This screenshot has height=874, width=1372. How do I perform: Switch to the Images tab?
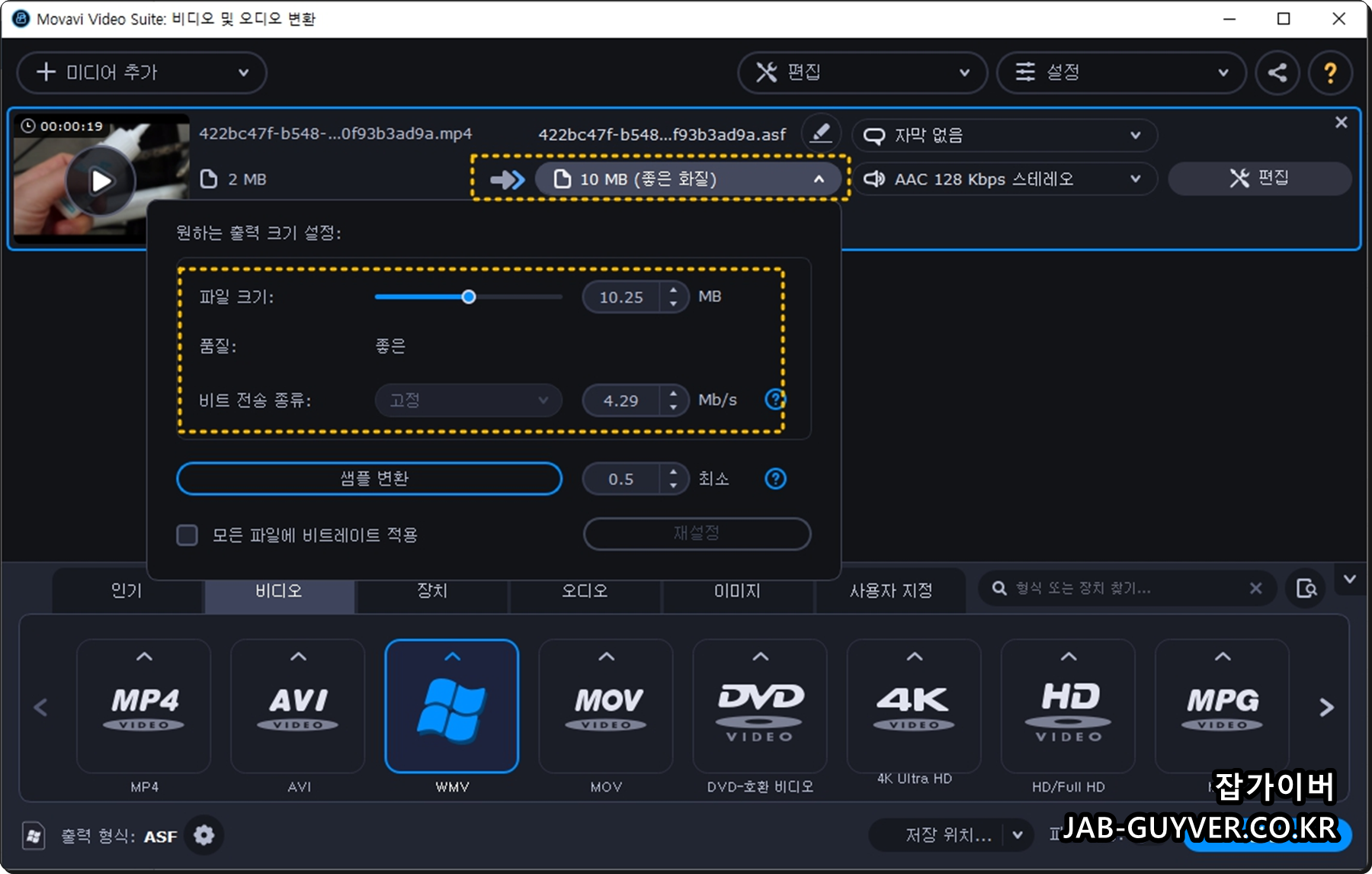(737, 590)
